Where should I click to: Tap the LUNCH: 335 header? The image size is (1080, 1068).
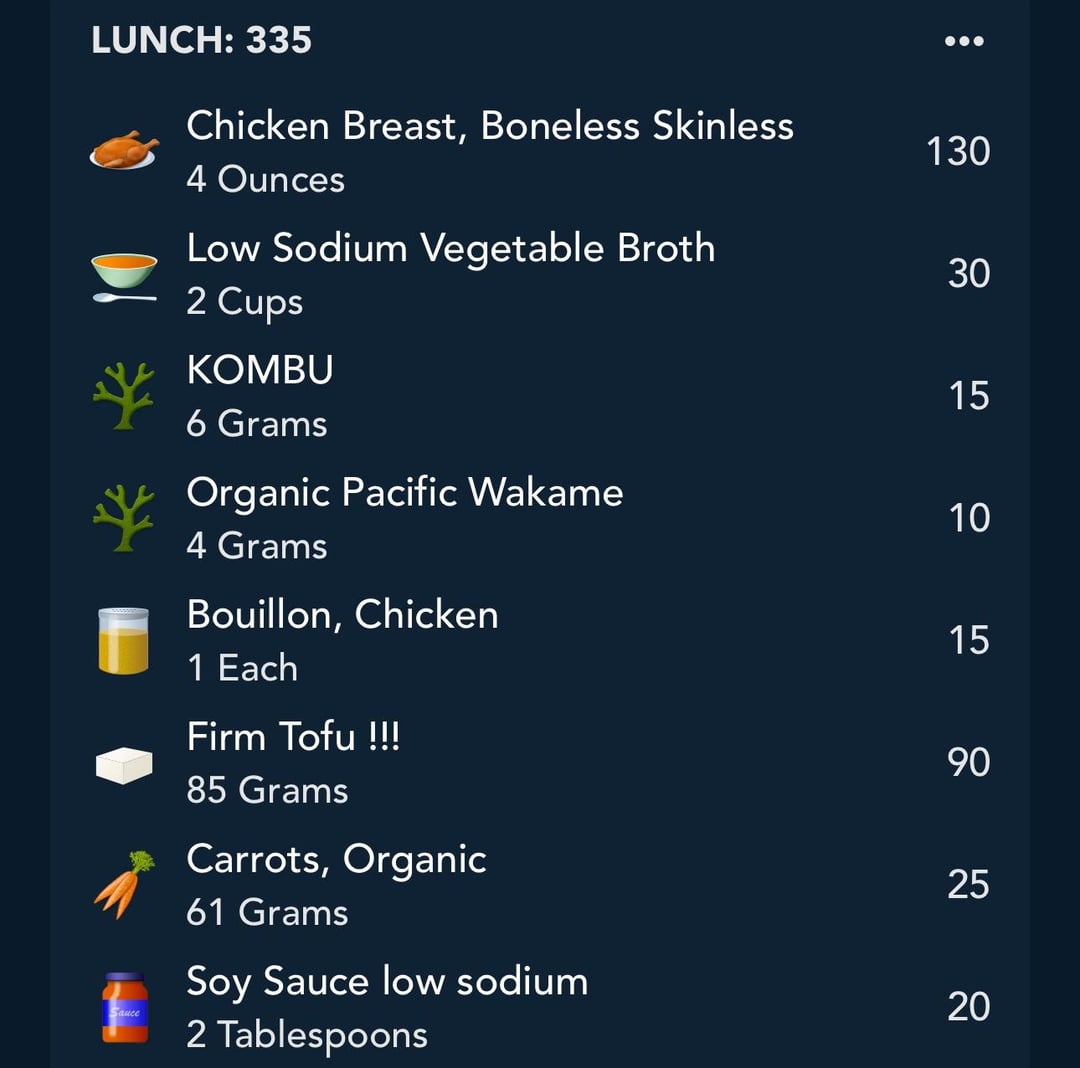point(201,40)
